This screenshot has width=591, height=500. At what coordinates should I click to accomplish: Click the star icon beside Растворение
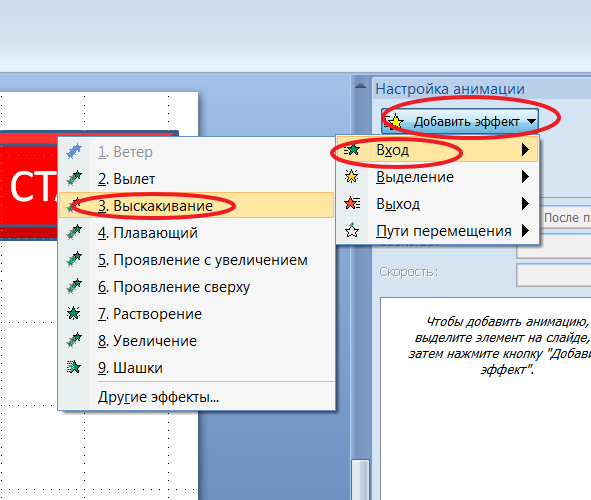pyautogui.click(x=74, y=313)
